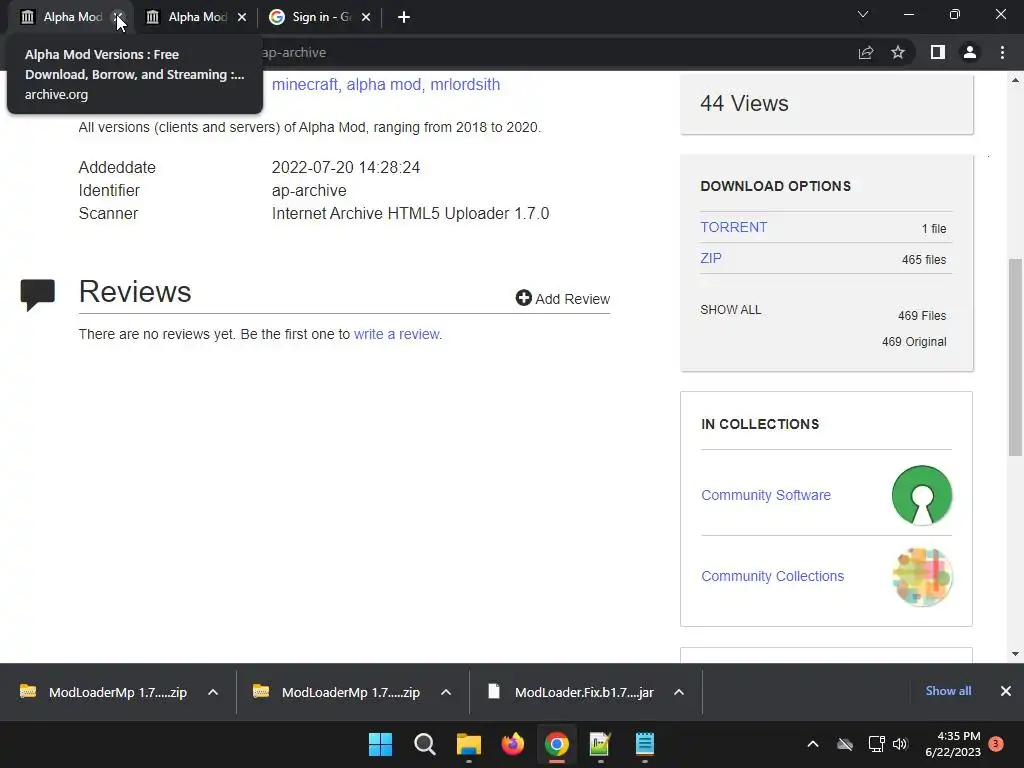The height and width of the screenshot is (768, 1024).
Task: Select the first Alpha Mod tab
Action: (64, 17)
